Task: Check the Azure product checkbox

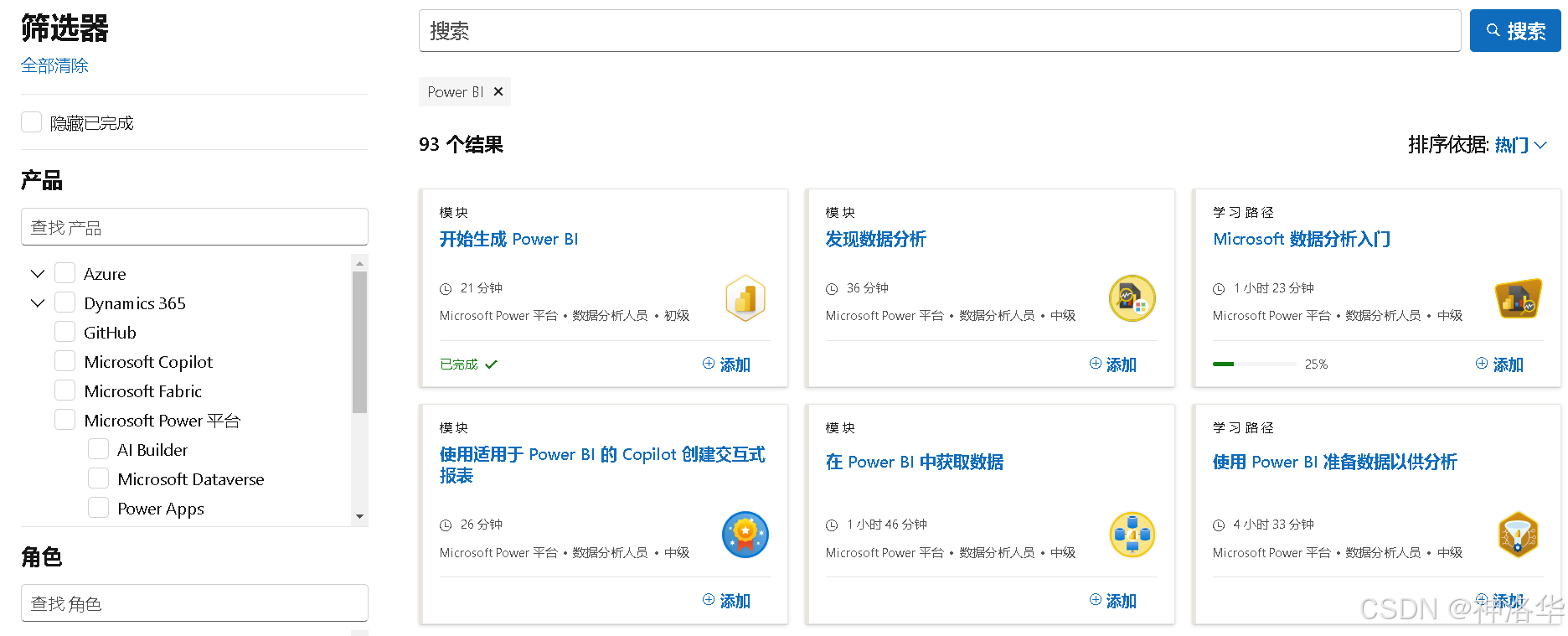Action: pos(64,273)
